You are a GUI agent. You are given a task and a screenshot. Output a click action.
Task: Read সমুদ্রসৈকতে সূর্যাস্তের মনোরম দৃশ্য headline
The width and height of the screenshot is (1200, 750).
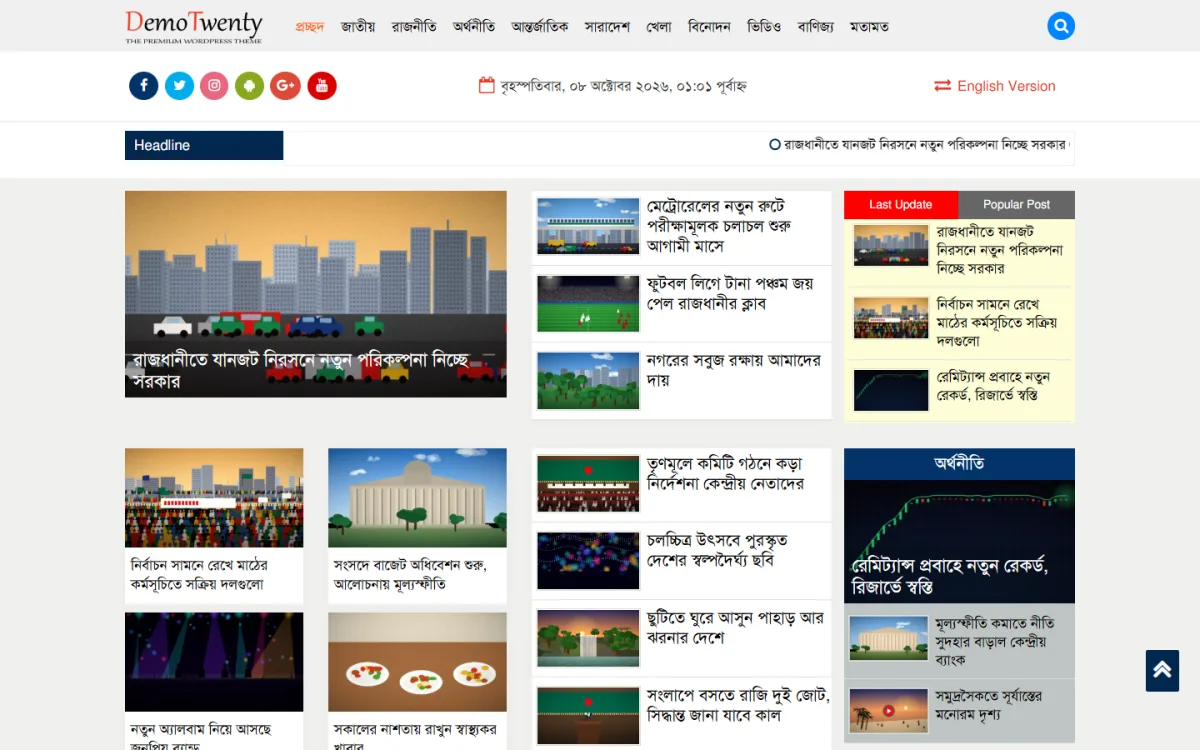click(989, 706)
